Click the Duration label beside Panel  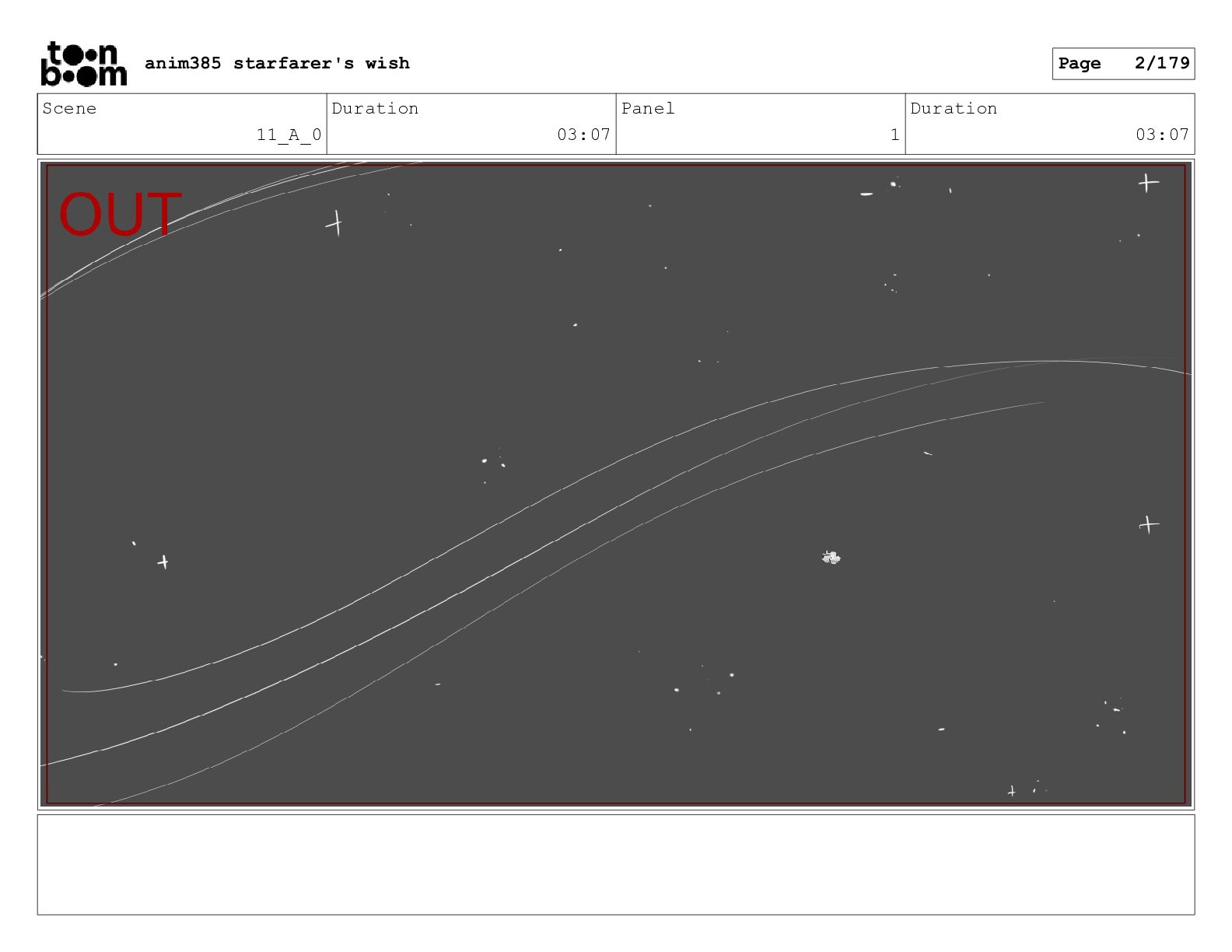pos(954,108)
